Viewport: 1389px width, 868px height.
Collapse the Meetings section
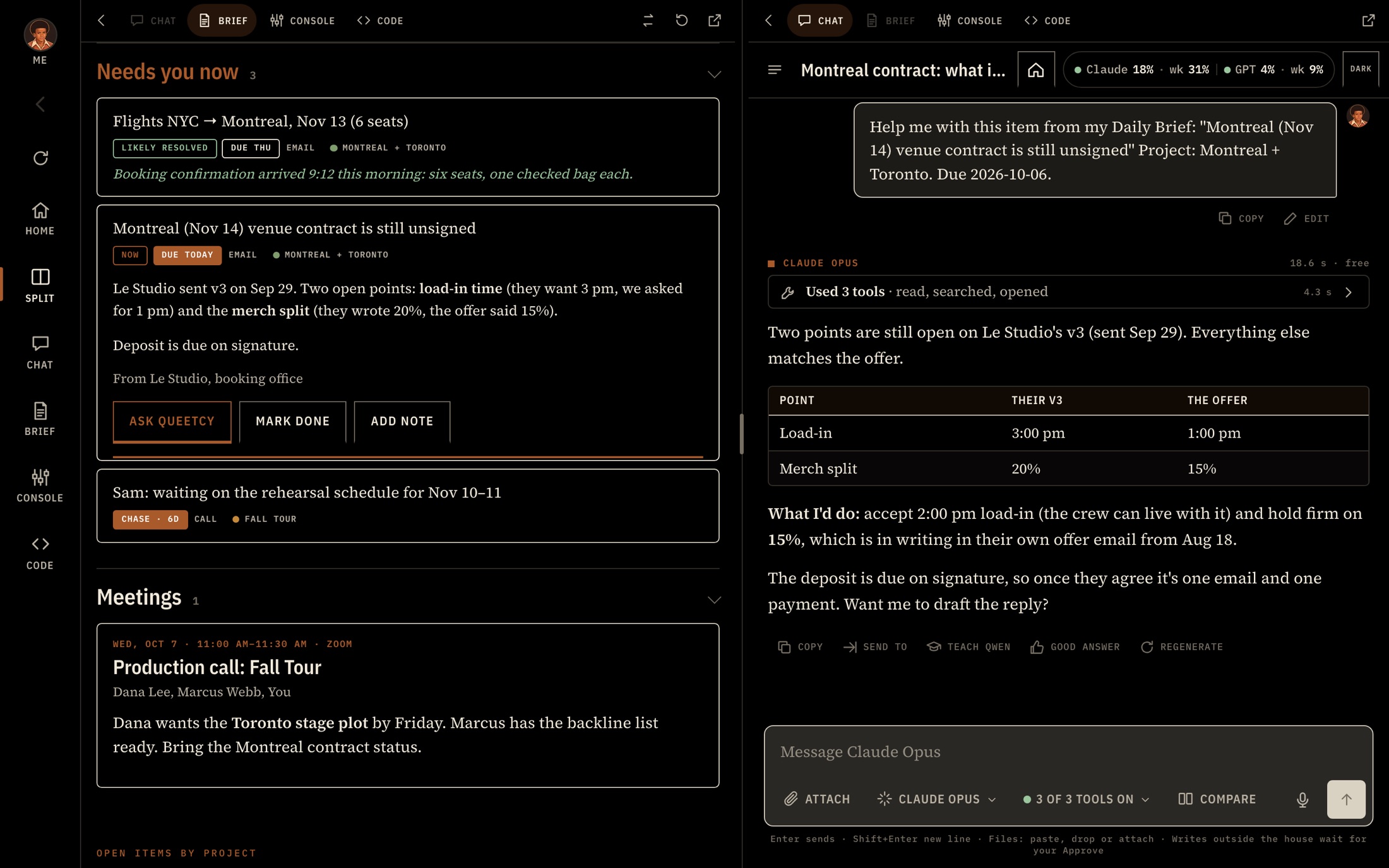[x=714, y=600]
